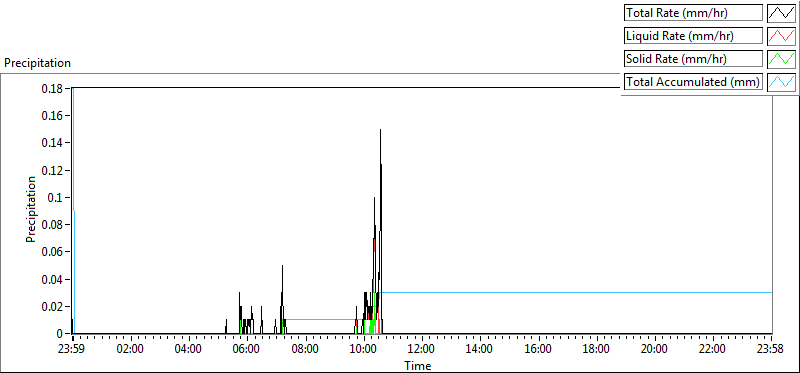Click the 12:00 tick label on time axis
The width and height of the screenshot is (800, 373).
422,349
